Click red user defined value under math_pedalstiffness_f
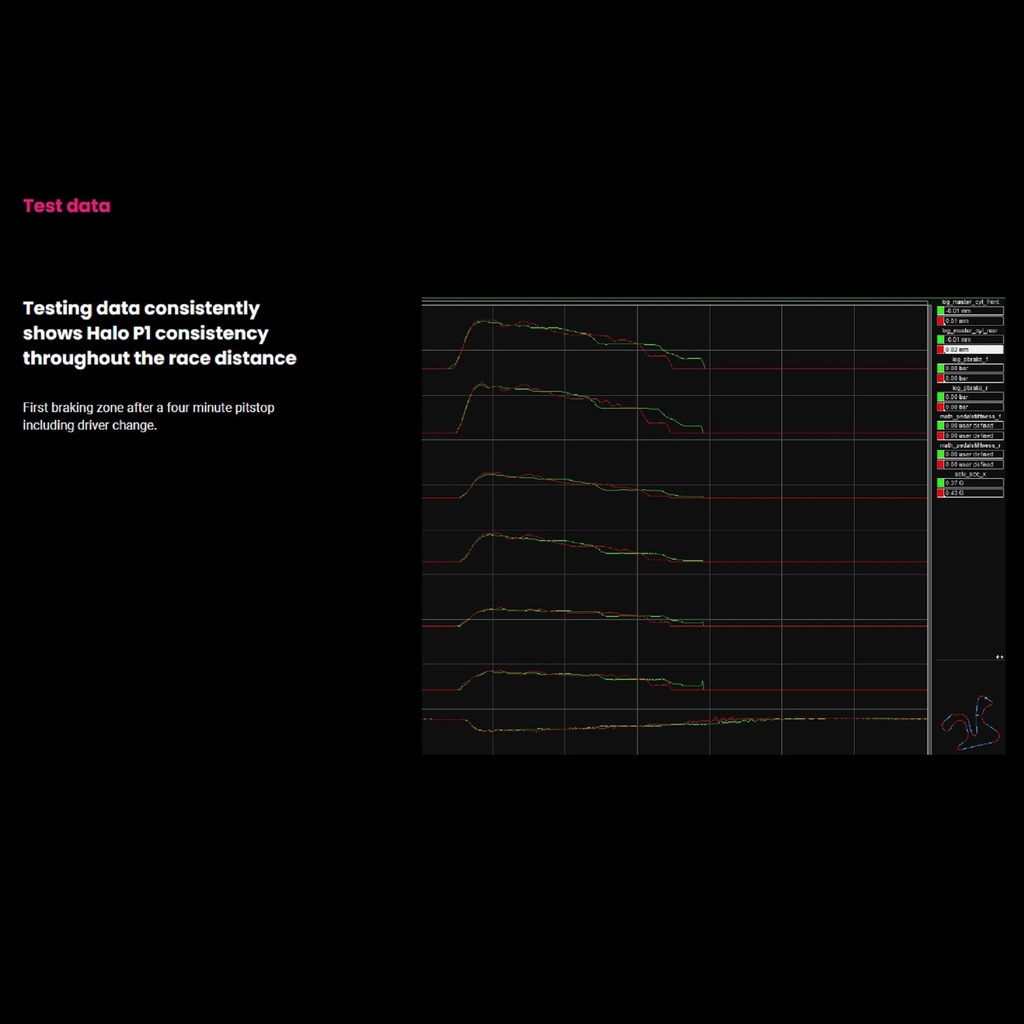 tap(974, 436)
